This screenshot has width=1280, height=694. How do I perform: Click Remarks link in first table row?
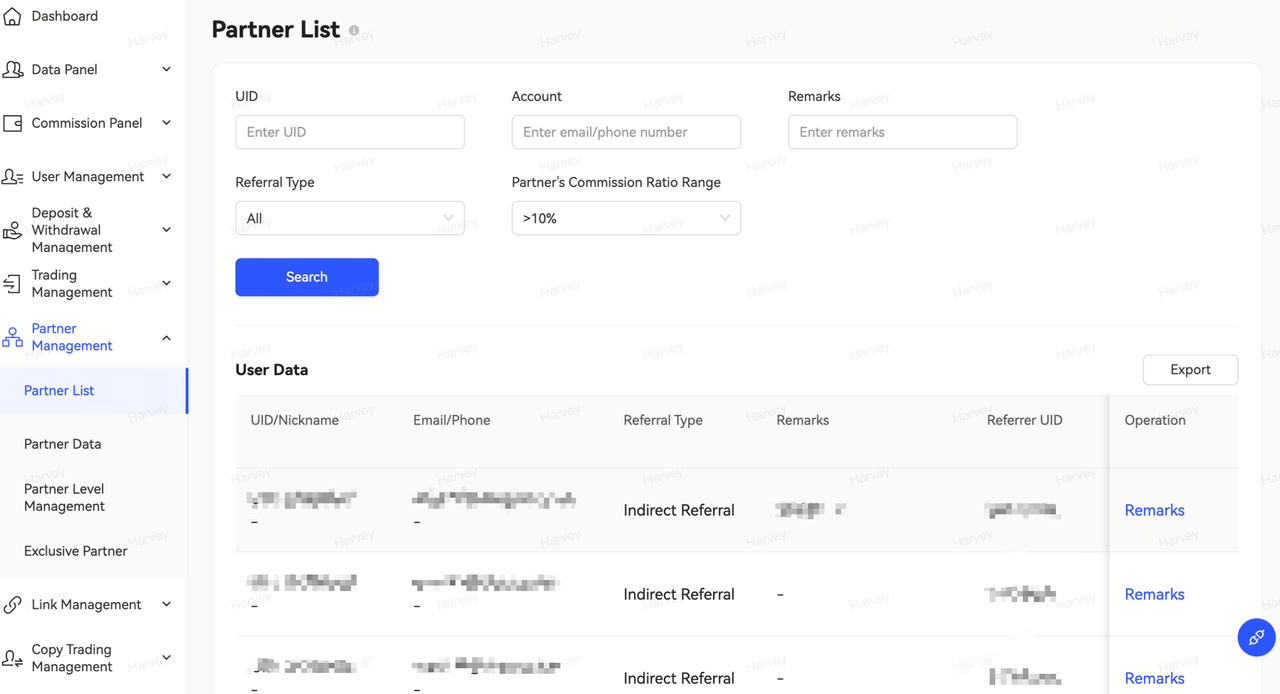pyautogui.click(x=1154, y=510)
